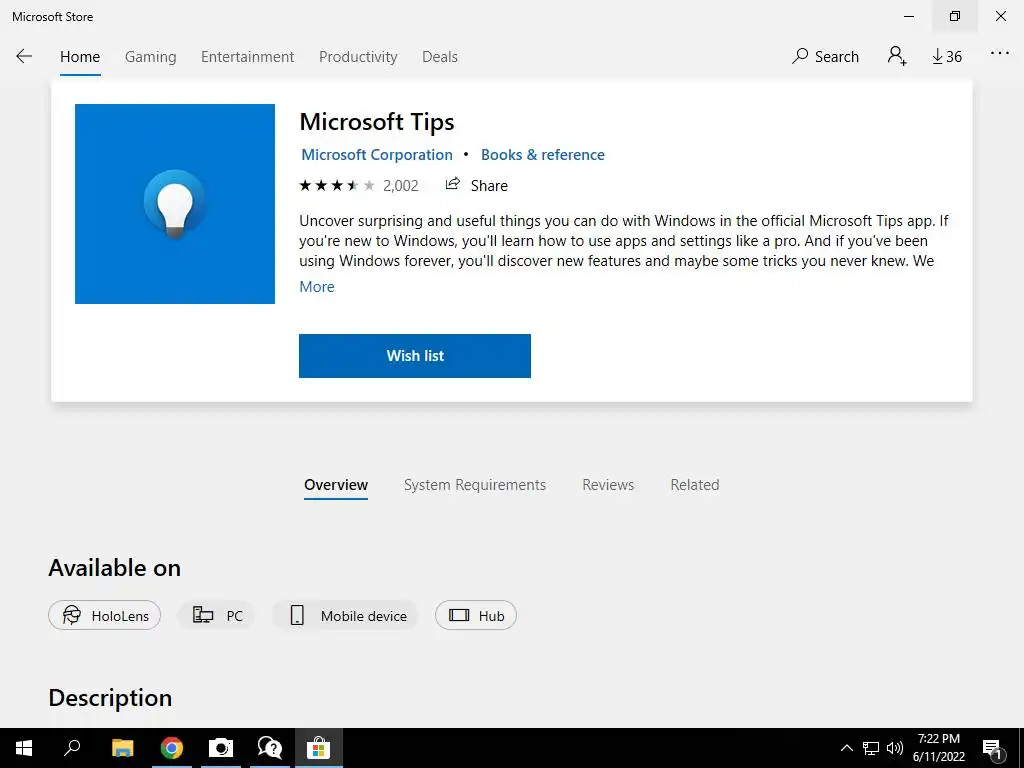Open File Explorer from the taskbar

122,748
